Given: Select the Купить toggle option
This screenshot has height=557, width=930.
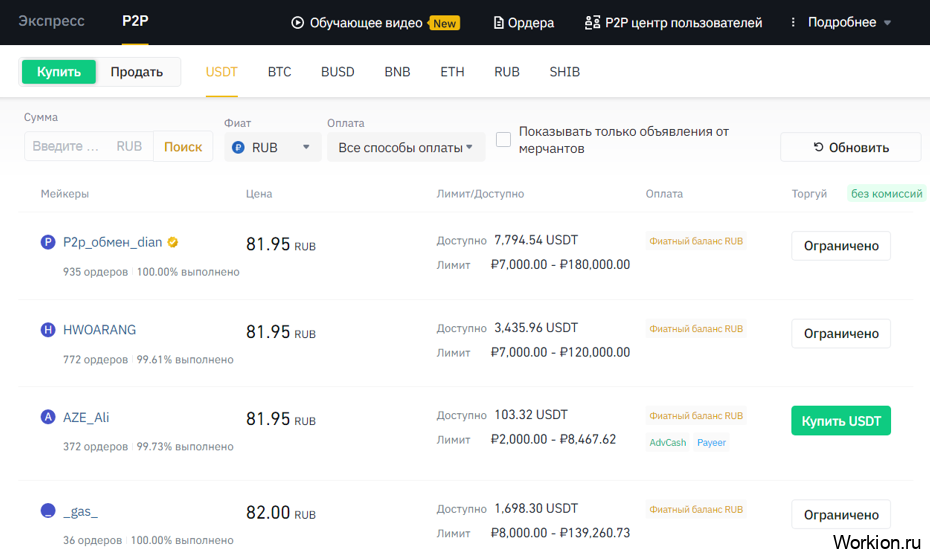Looking at the screenshot, I should click(x=59, y=72).
